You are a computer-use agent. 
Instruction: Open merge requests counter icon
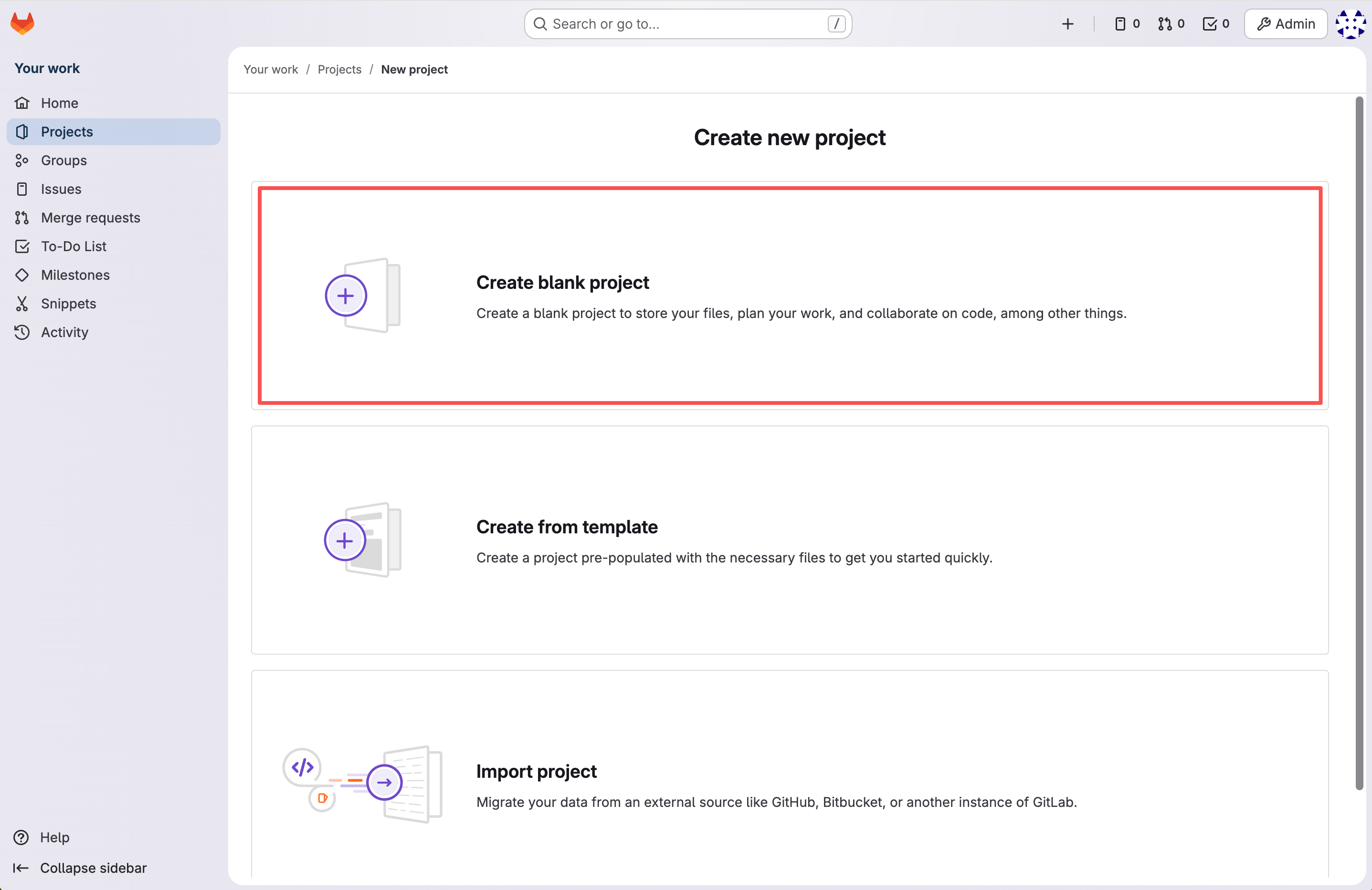click(x=1171, y=23)
